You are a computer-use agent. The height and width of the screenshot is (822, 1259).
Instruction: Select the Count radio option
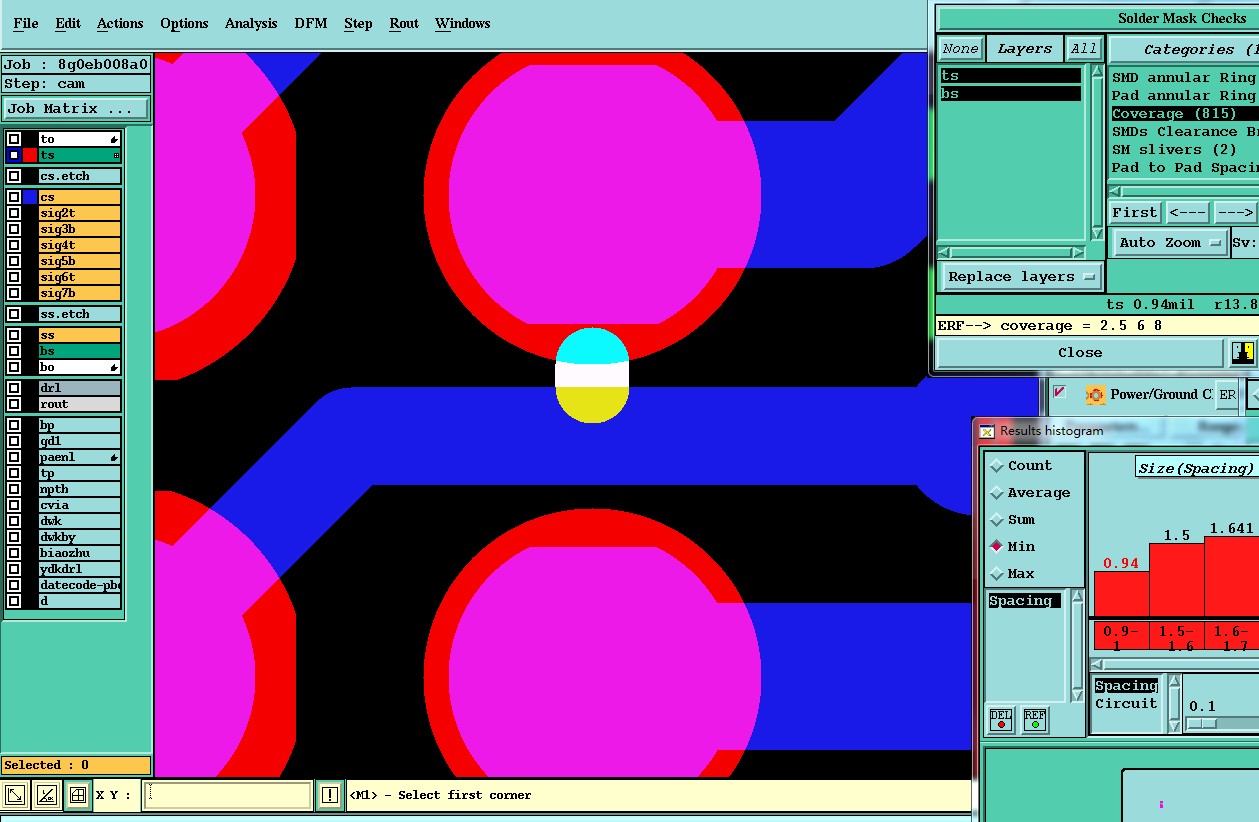(x=997, y=466)
